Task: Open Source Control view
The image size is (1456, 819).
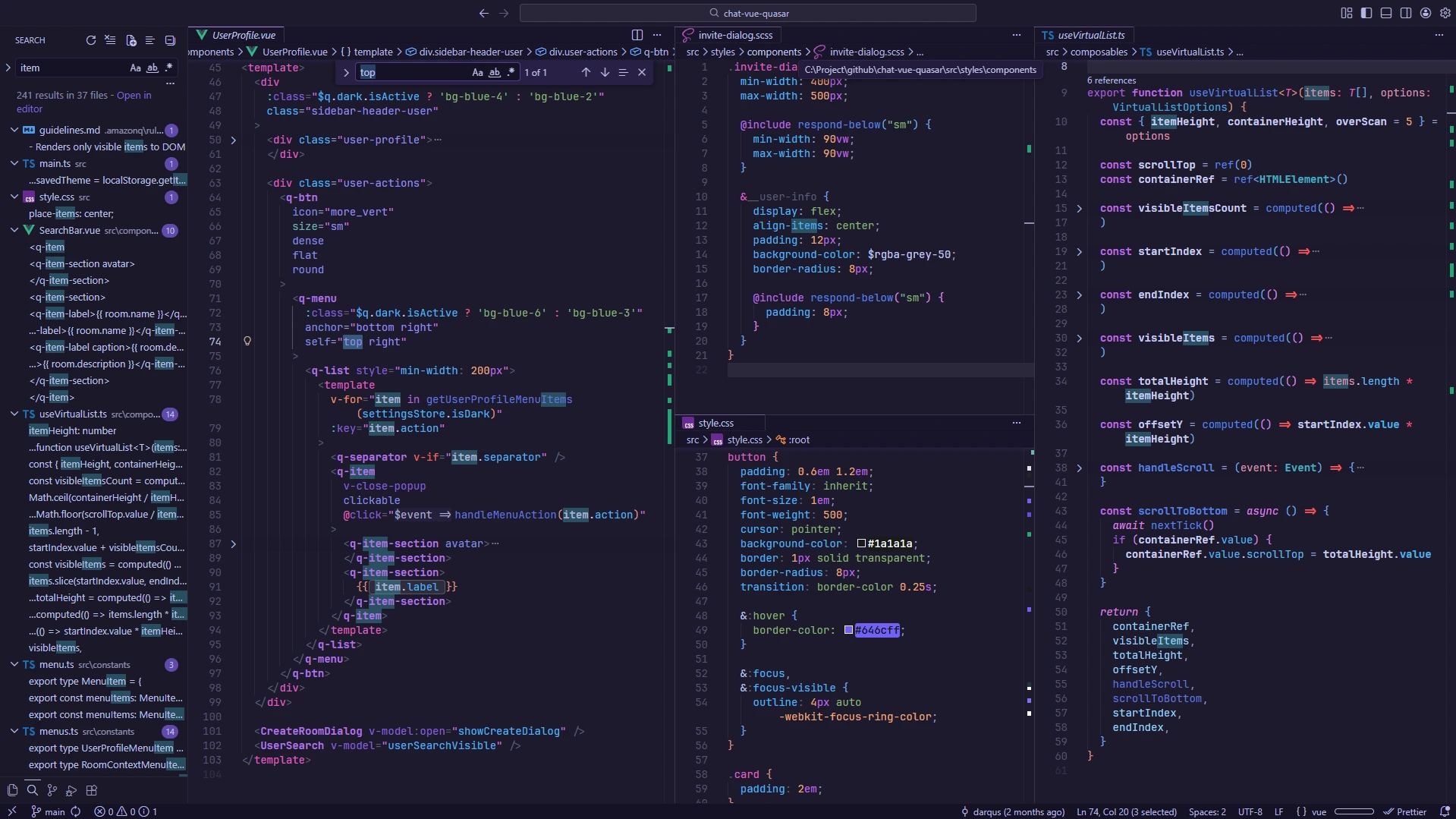Action: tap(52, 790)
